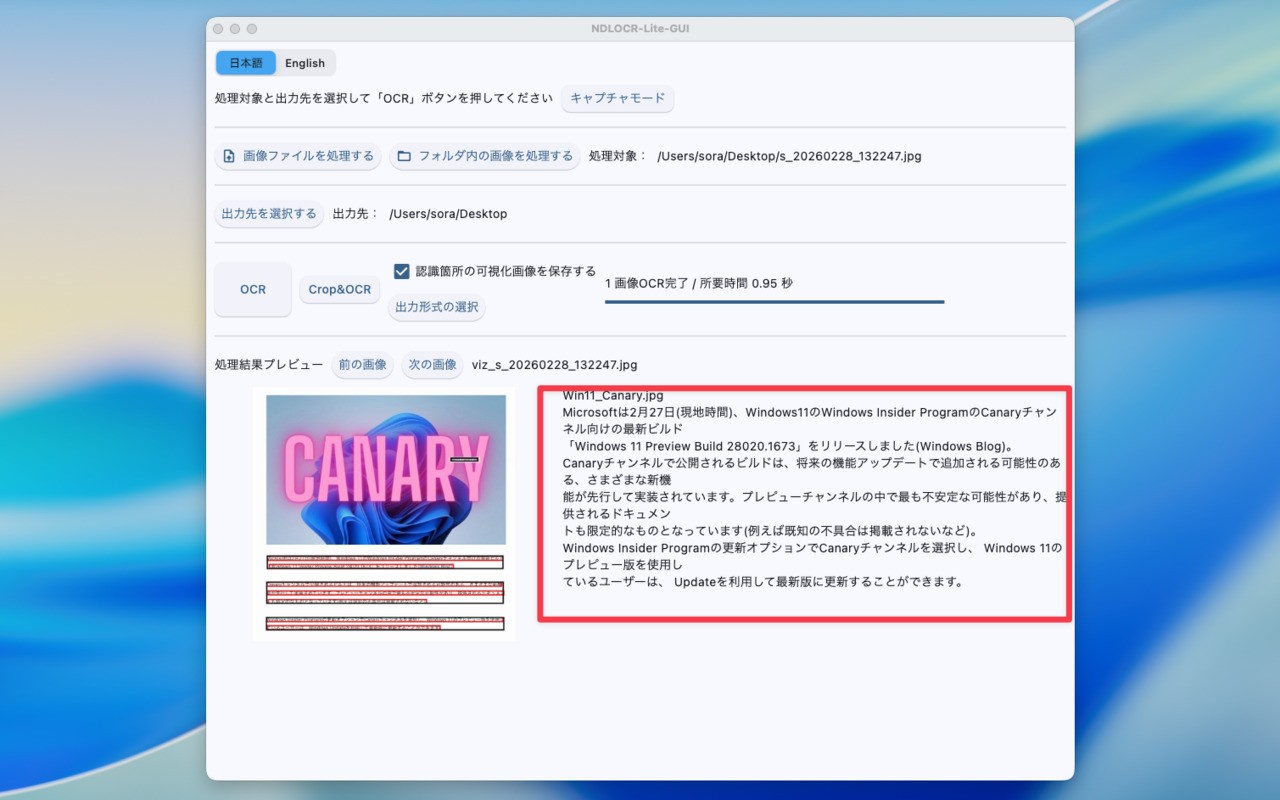
Task: Click the NDLOCR-Lite-GUI window title
Action: (640, 29)
